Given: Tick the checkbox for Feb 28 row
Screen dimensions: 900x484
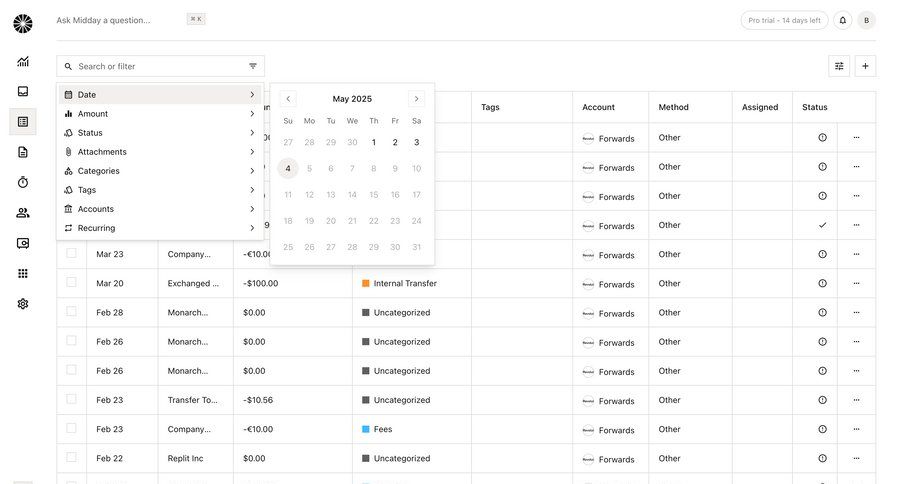Looking at the screenshot, I should 71,311.
